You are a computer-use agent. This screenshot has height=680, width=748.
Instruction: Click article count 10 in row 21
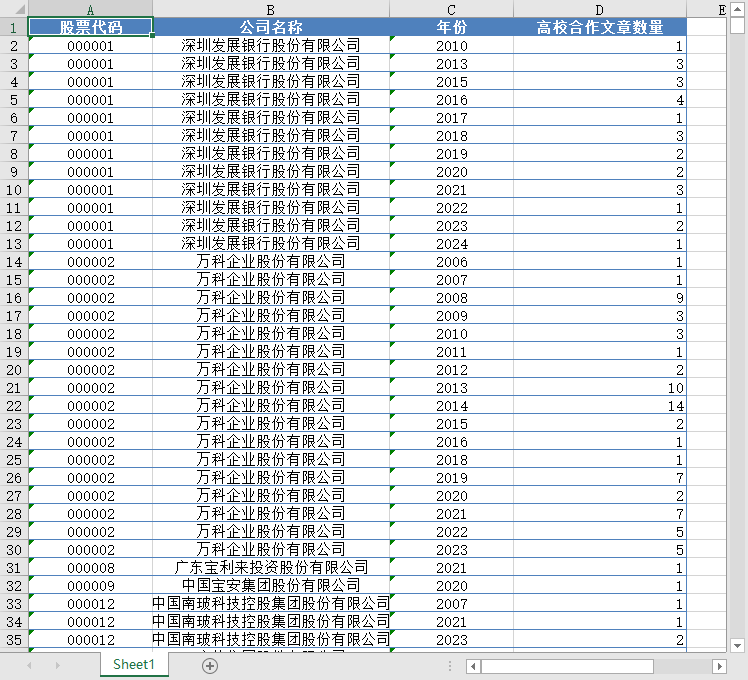pyautogui.click(x=600, y=387)
